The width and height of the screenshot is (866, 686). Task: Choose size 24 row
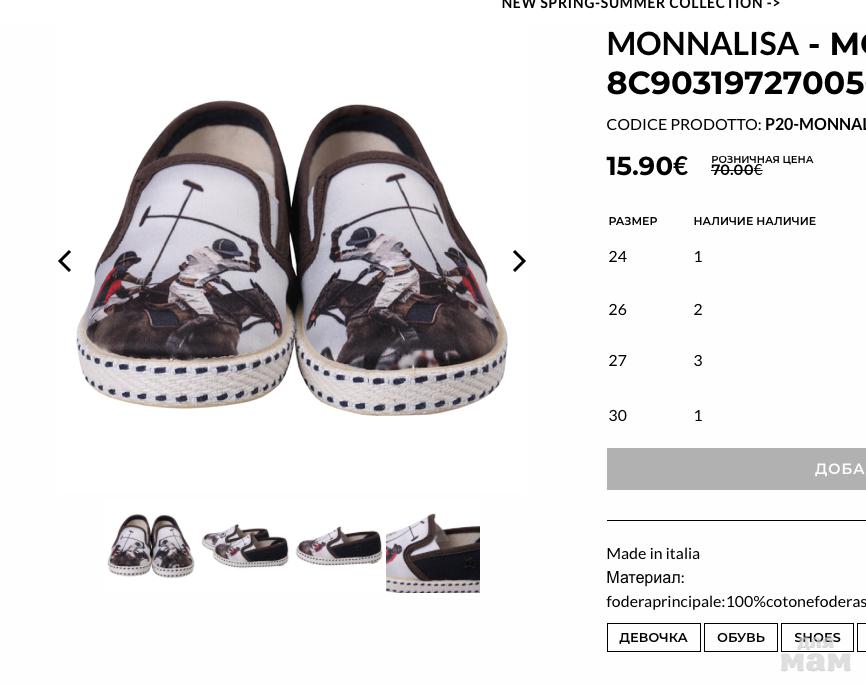point(617,256)
